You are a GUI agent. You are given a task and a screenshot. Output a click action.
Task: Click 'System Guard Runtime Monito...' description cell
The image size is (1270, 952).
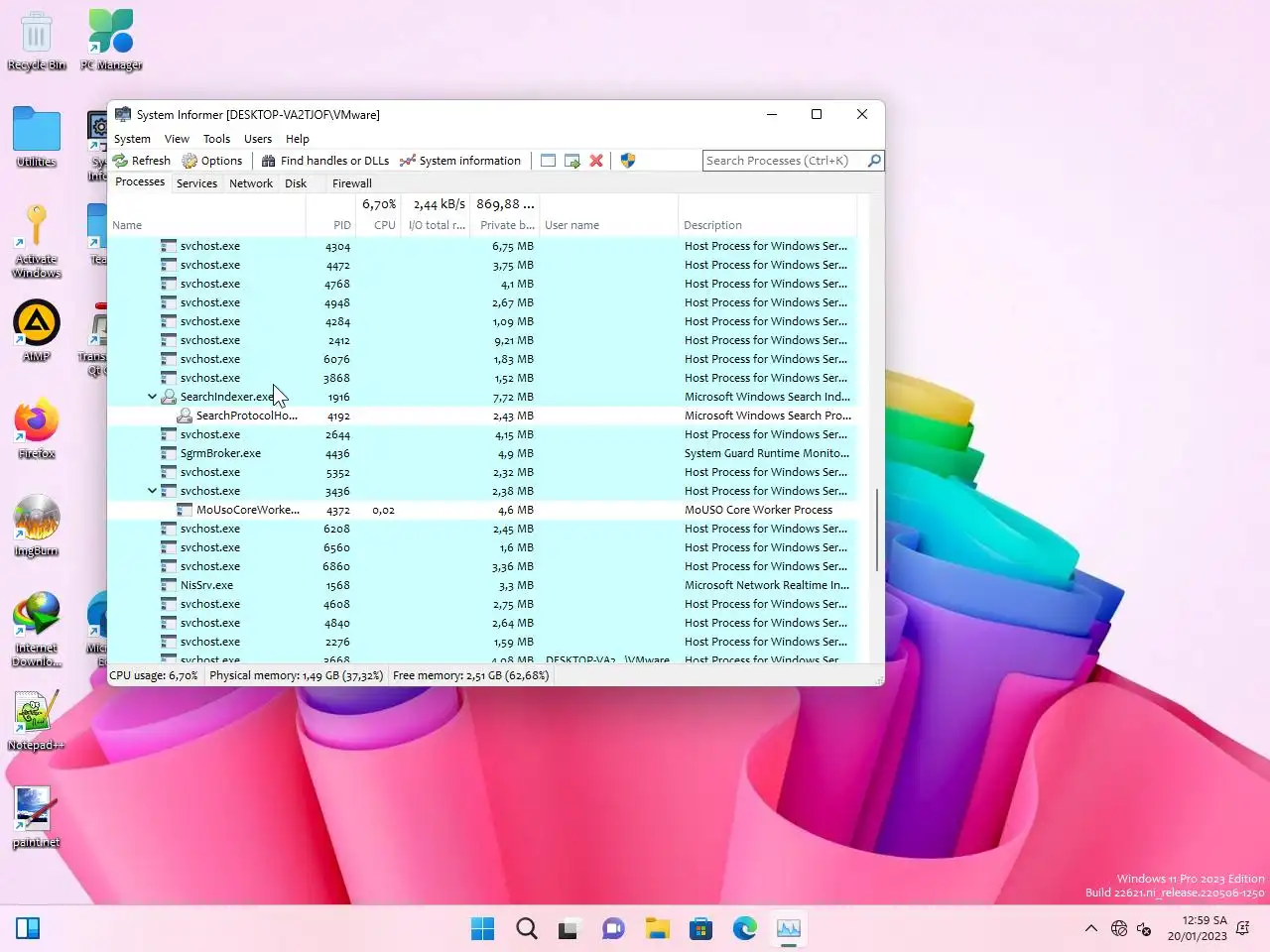pos(767,453)
